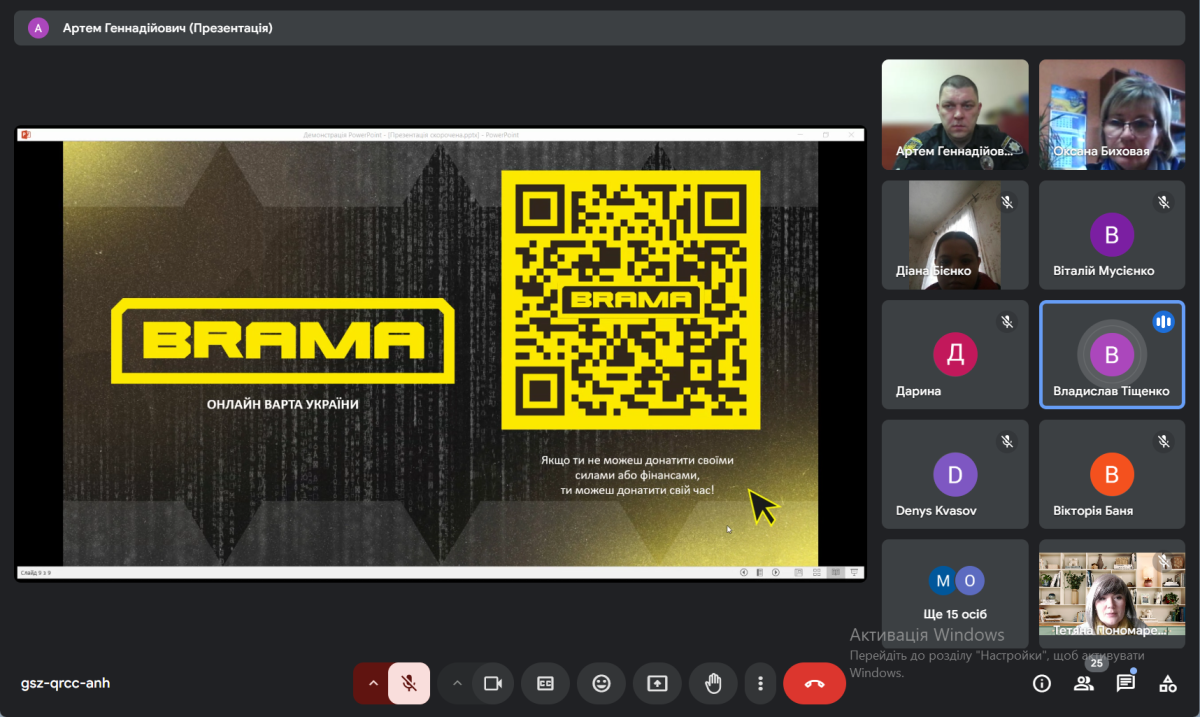Open the activities menu icon
The image size is (1200, 717).
1167,684
